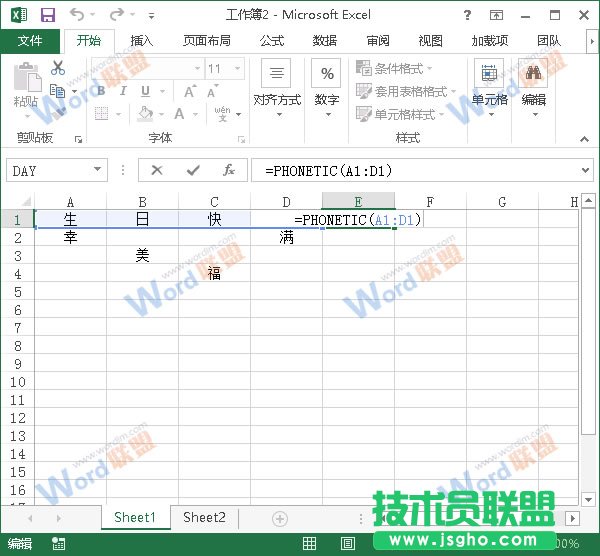Switch to Page Layout view in status bar

coord(347,543)
